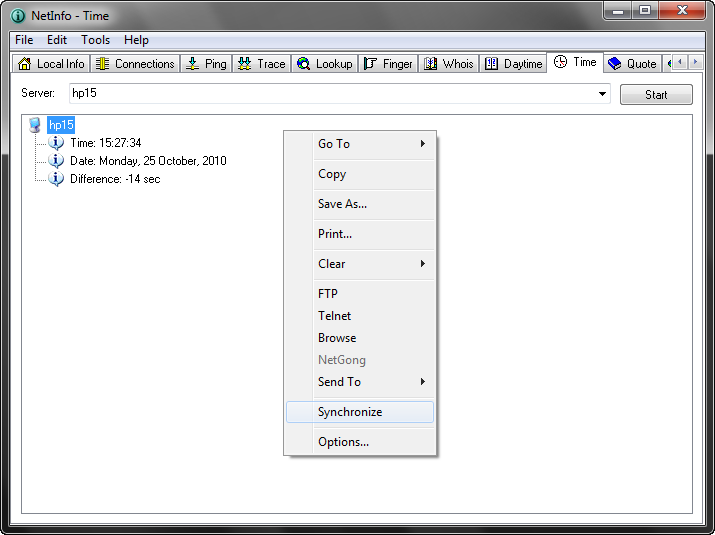Open the Tools menu in menu bar
715x535 pixels.
(x=96, y=40)
